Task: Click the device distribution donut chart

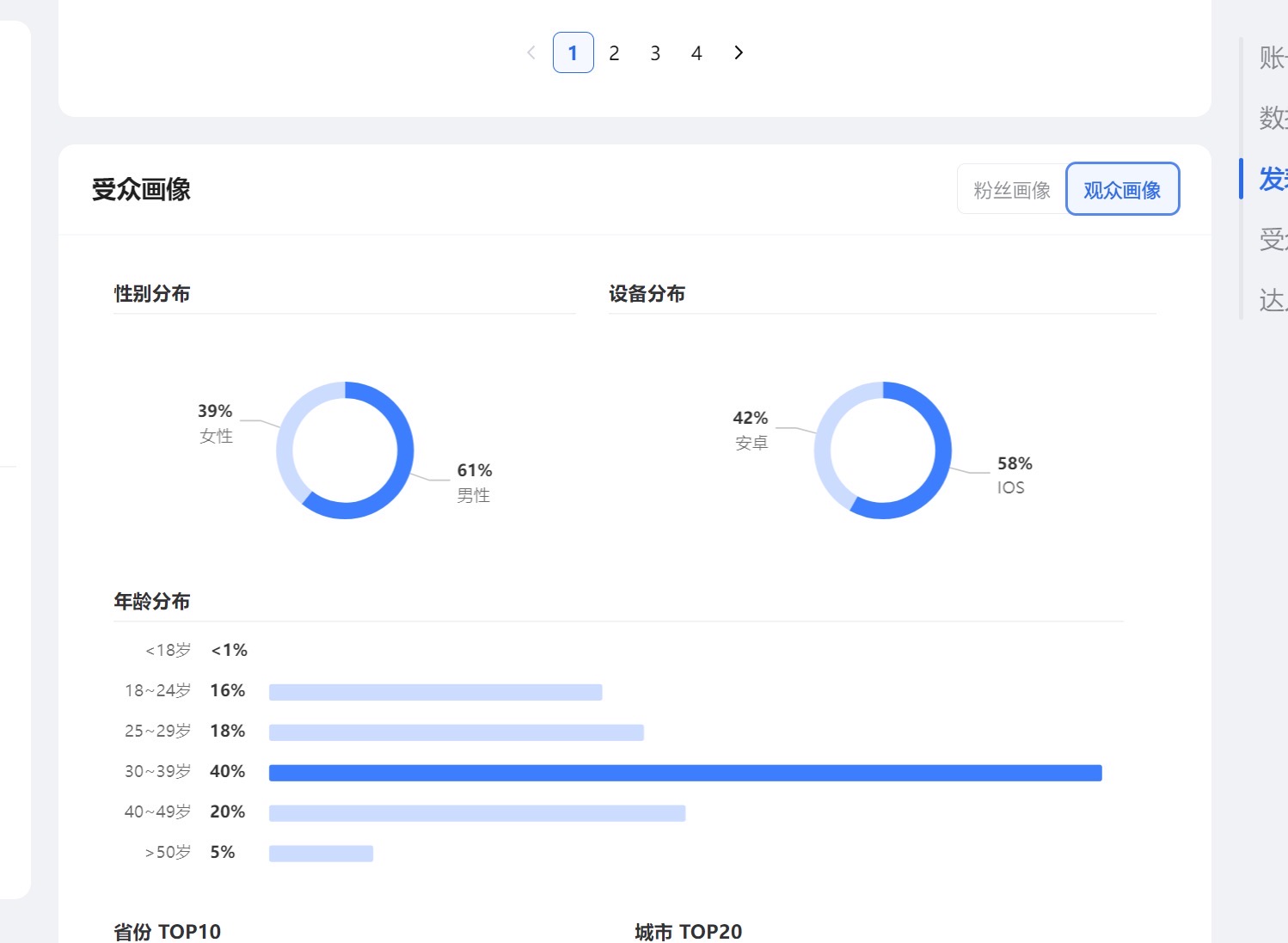Action: click(942, 450)
